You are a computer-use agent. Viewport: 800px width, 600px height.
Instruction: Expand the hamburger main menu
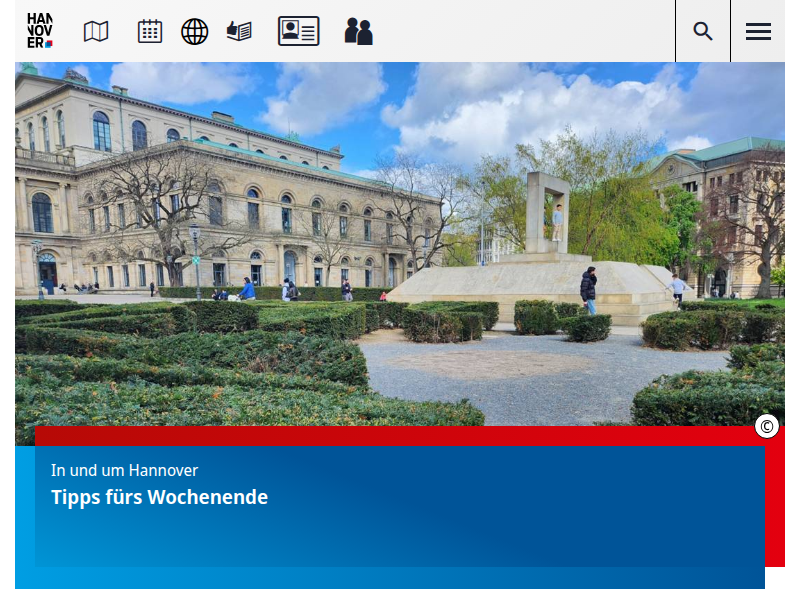(758, 31)
